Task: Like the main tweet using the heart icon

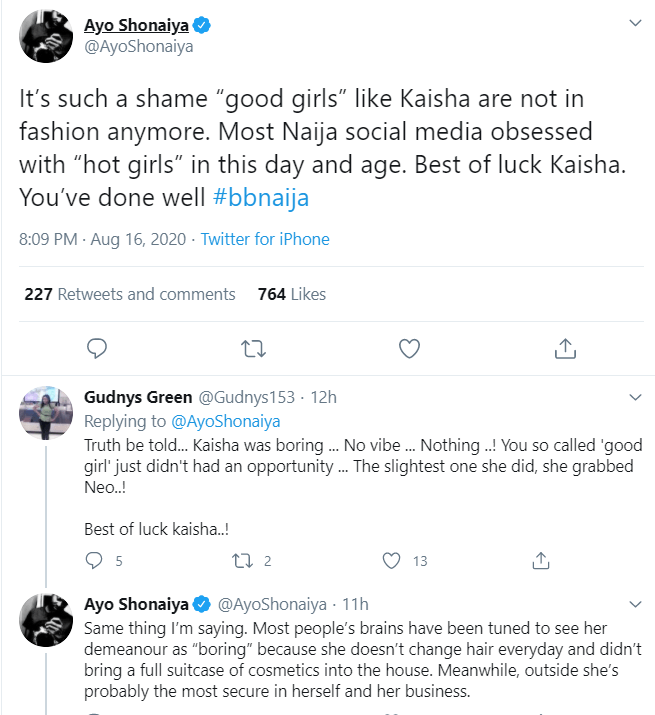Action: (409, 348)
